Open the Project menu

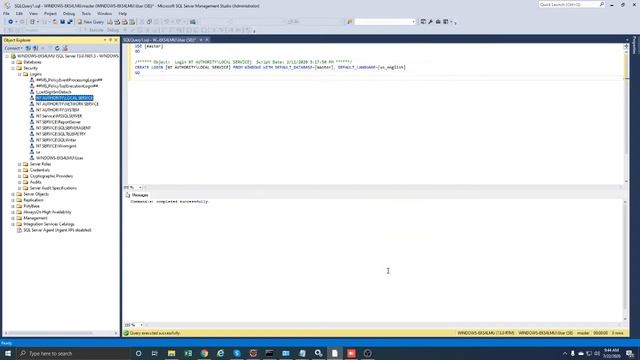coord(50,13)
